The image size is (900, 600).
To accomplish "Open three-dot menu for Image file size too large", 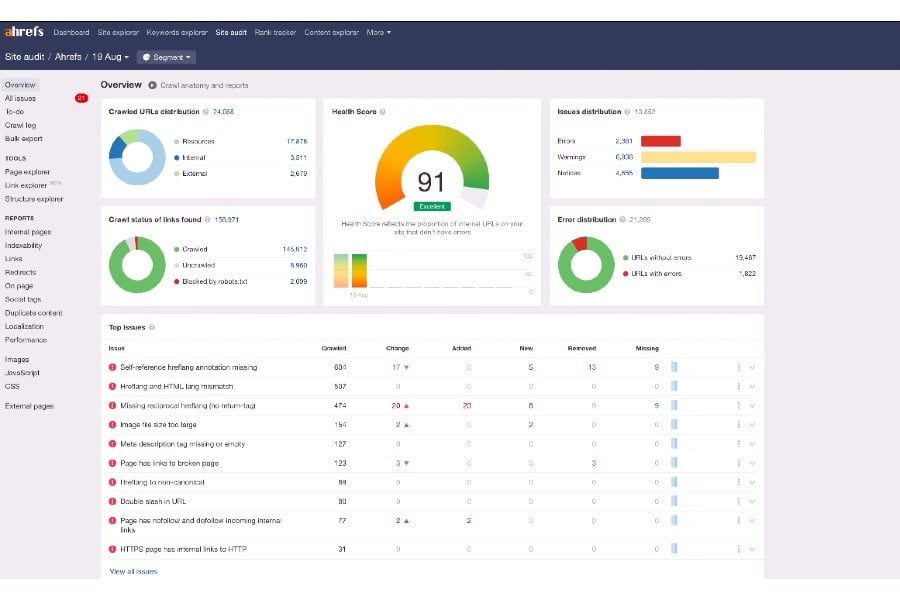I will [738, 424].
